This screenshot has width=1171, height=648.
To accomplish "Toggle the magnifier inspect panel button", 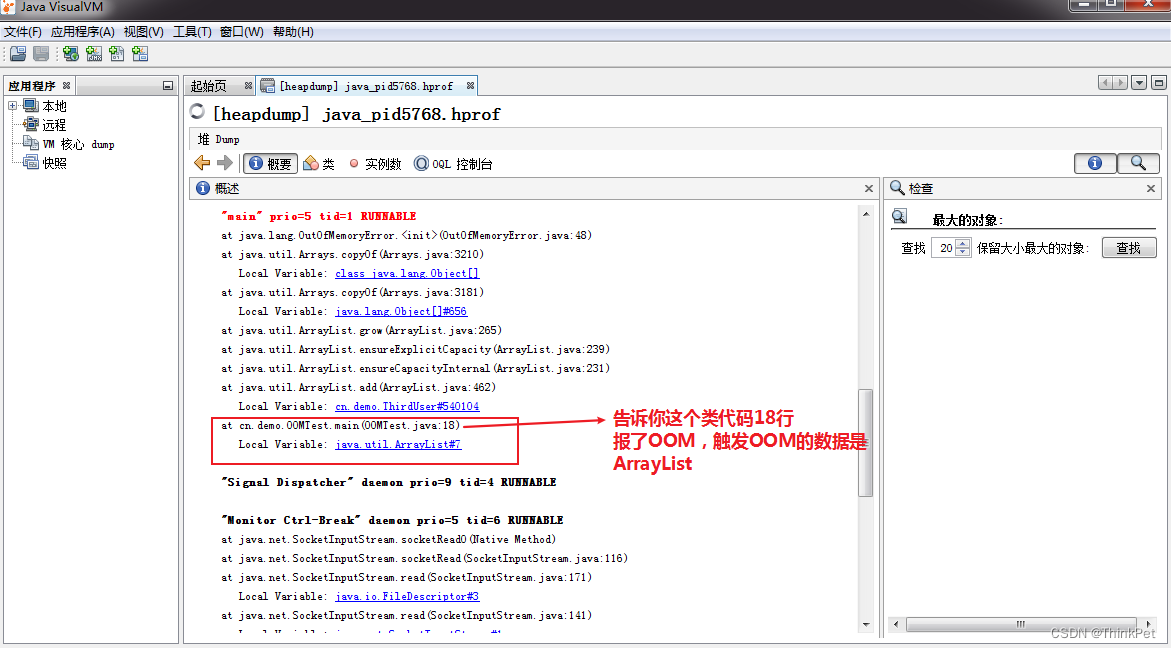I will 1138,163.
